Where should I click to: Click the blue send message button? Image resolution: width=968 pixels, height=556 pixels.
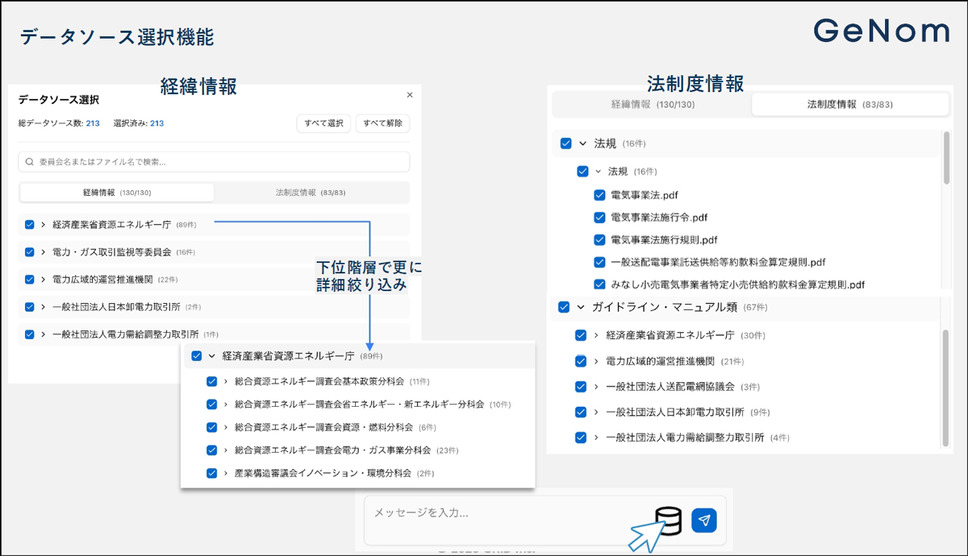click(705, 520)
